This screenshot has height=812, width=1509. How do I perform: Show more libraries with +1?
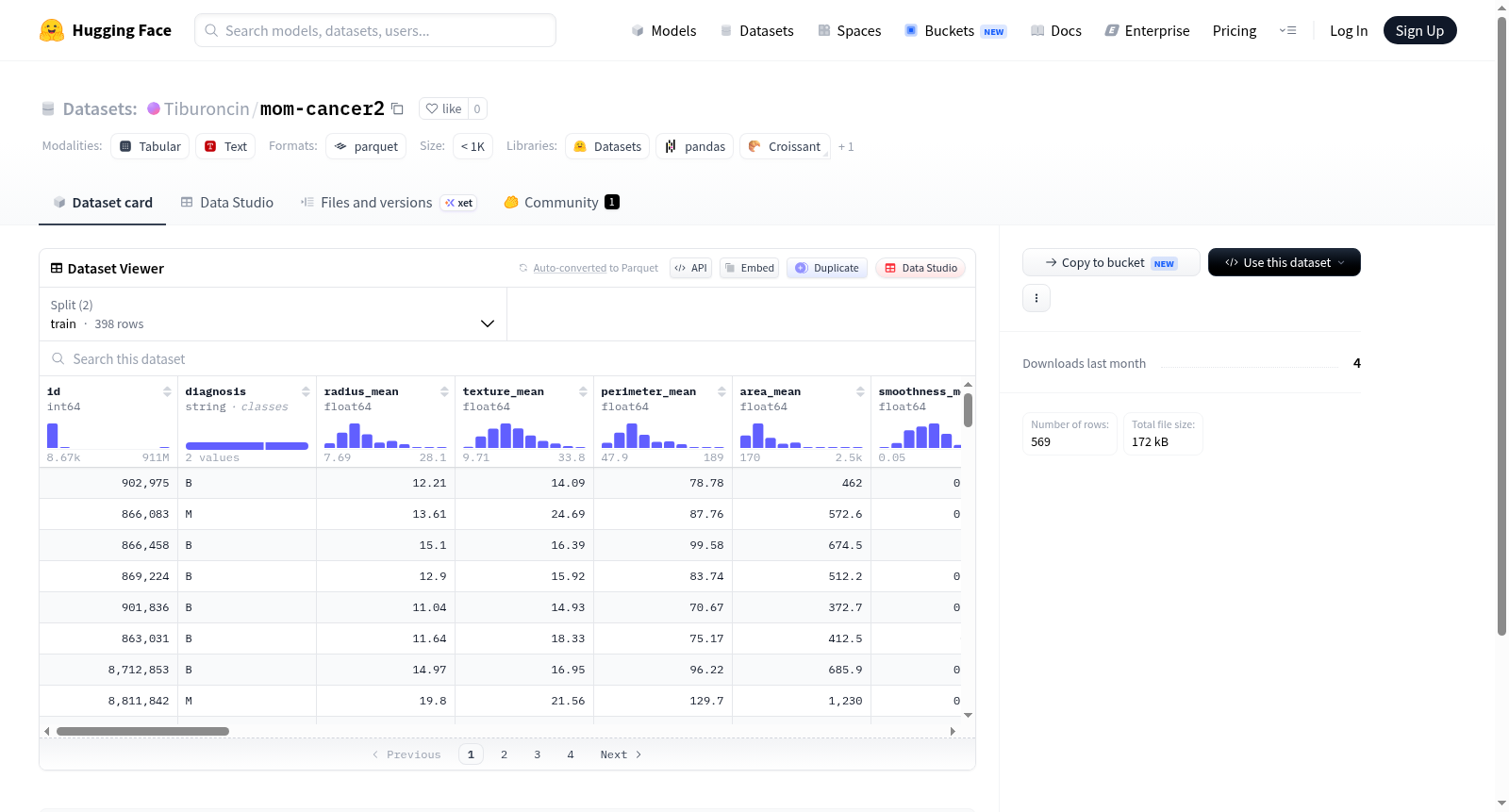(x=846, y=146)
